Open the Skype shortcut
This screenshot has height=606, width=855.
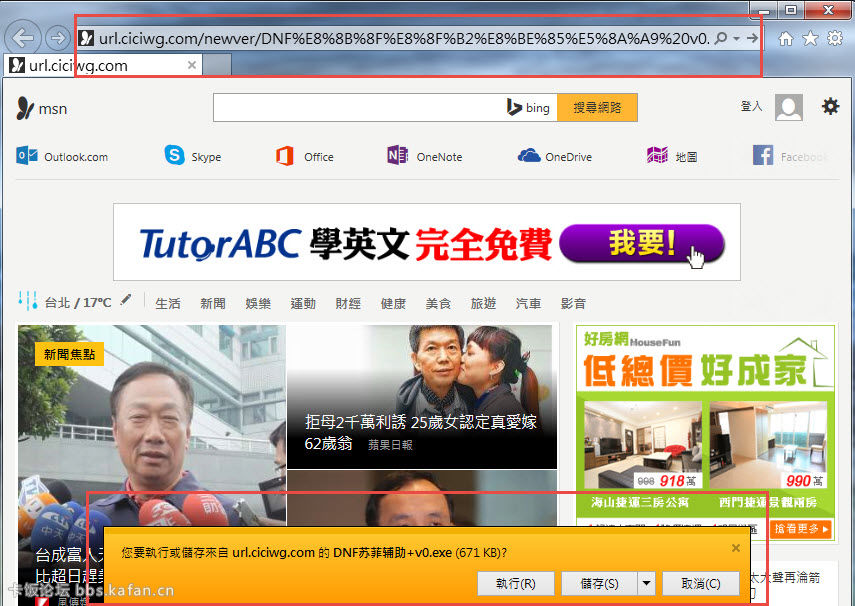pyautogui.click(x=175, y=156)
